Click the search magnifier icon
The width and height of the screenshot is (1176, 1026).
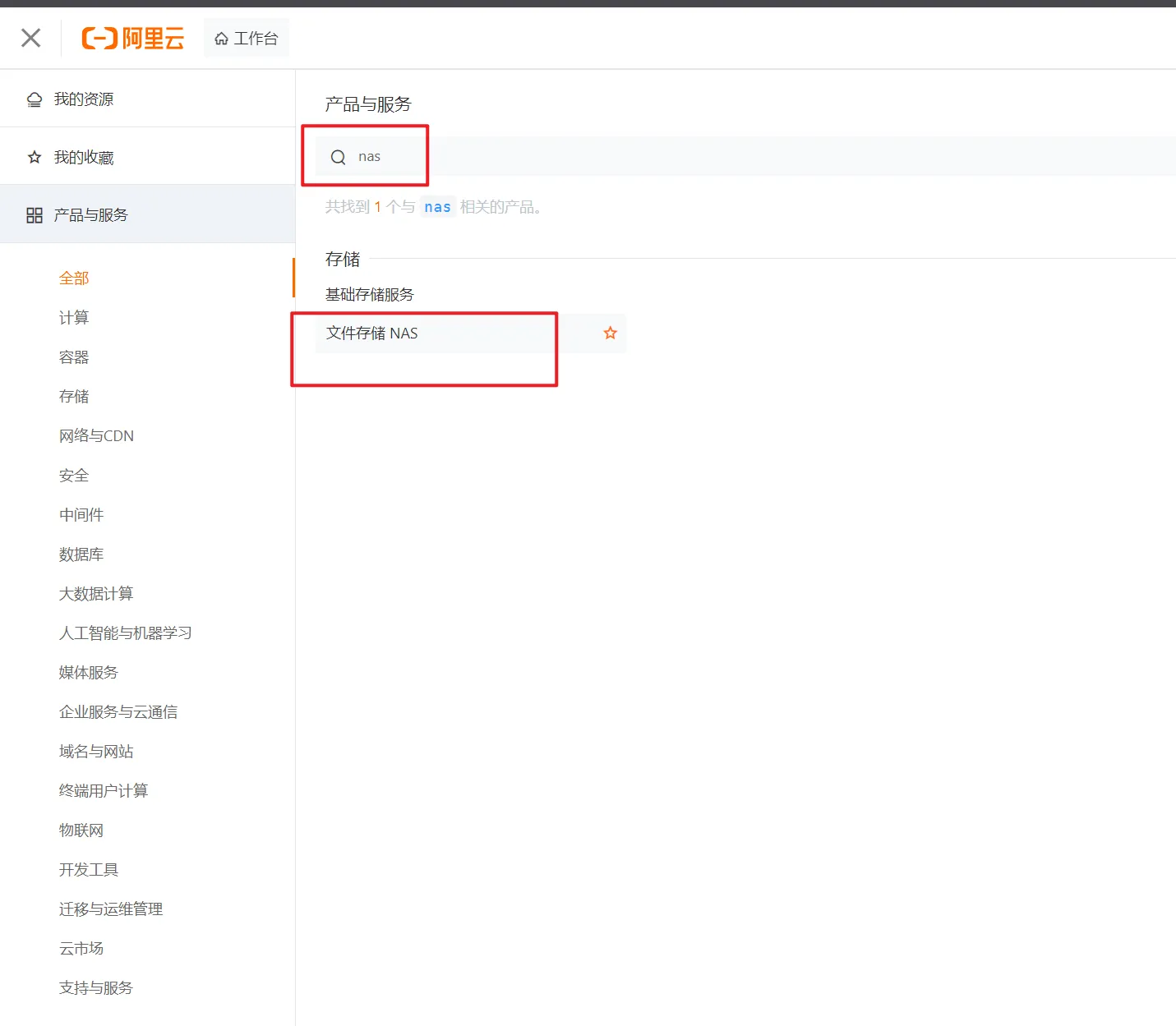pyautogui.click(x=338, y=157)
